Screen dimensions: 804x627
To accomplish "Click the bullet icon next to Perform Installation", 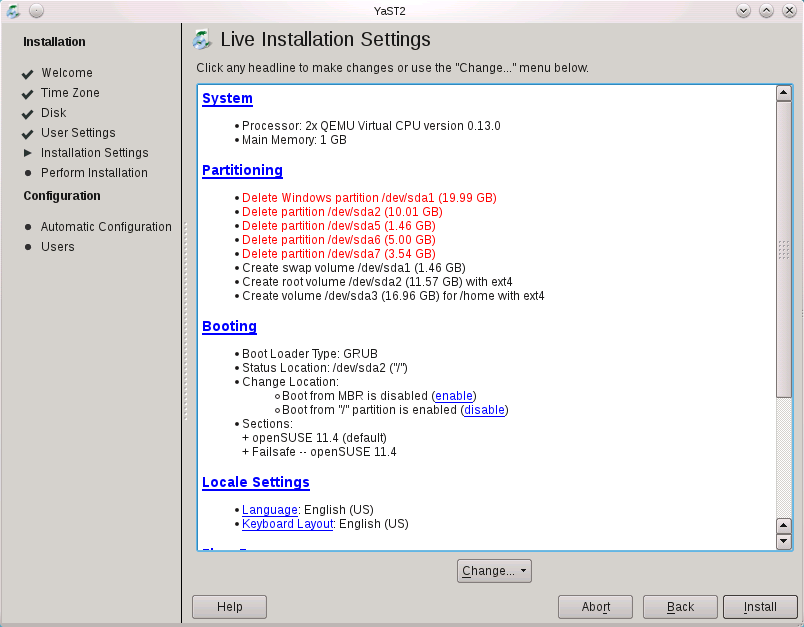I will (27, 173).
